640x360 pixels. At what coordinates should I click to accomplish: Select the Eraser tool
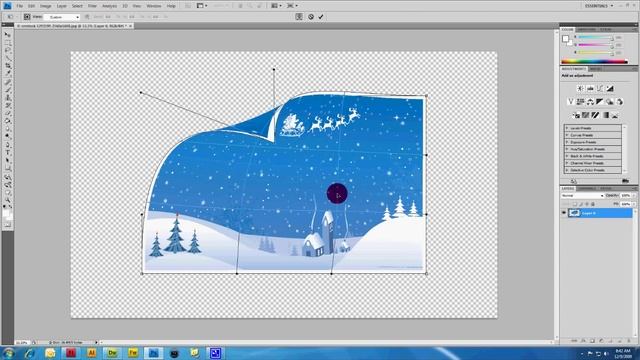click(x=7, y=113)
